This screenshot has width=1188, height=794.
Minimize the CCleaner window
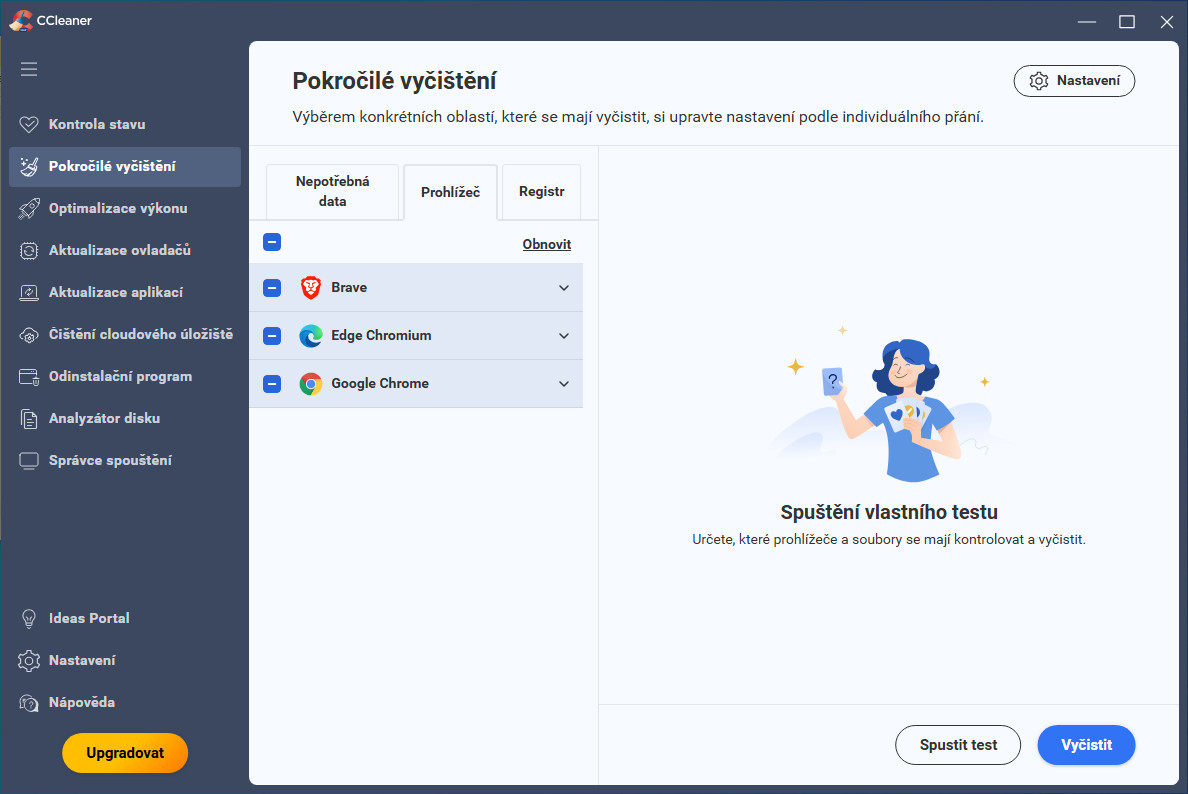1087,22
